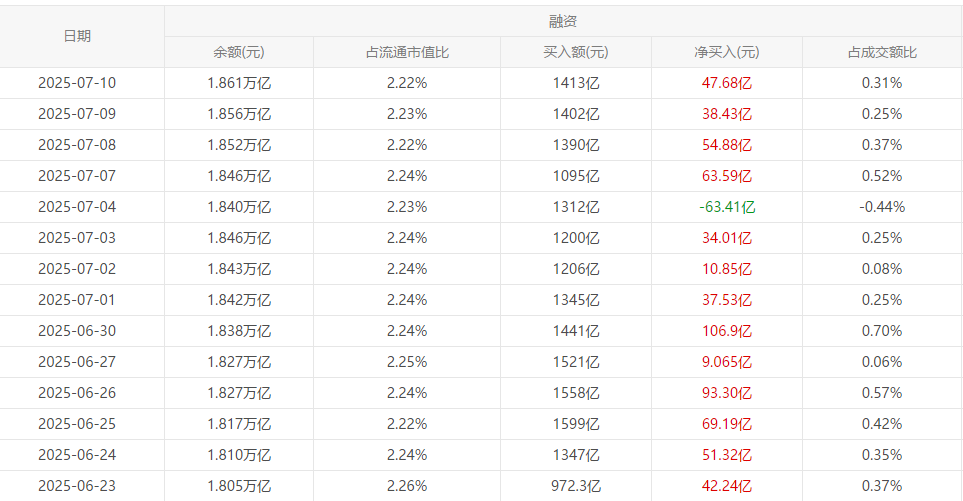Click the 日期 column header
The image size is (963, 501).
click(x=77, y=36)
